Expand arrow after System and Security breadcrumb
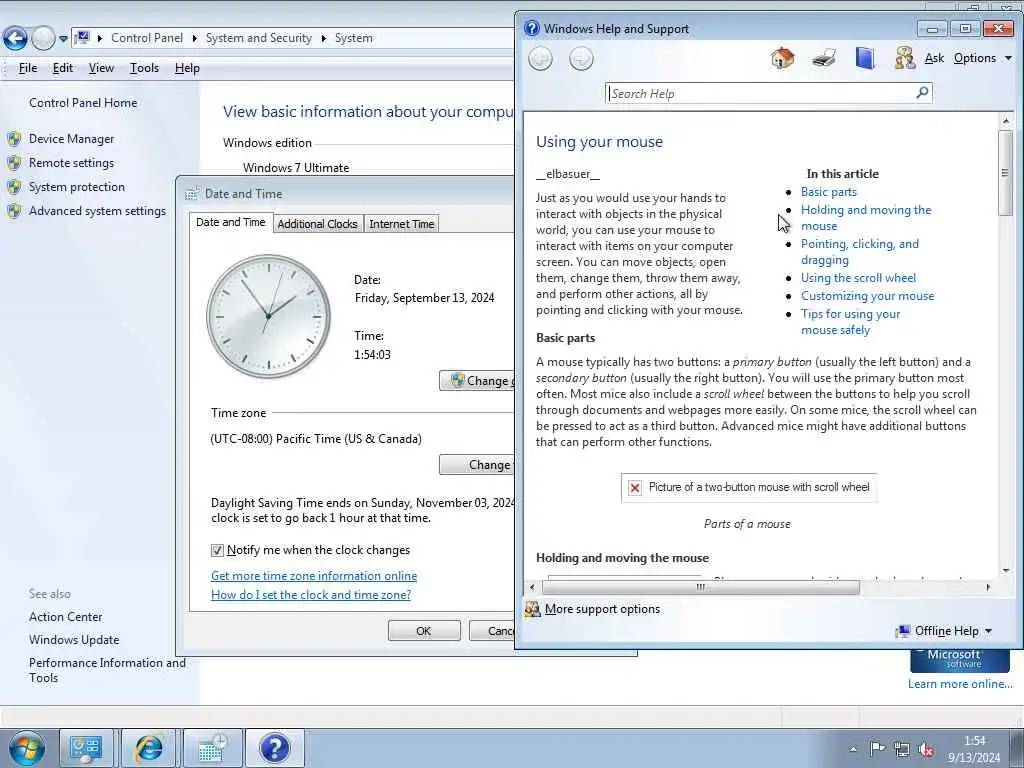The height and width of the screenshot is (768, 1024). tap(323, 38)
